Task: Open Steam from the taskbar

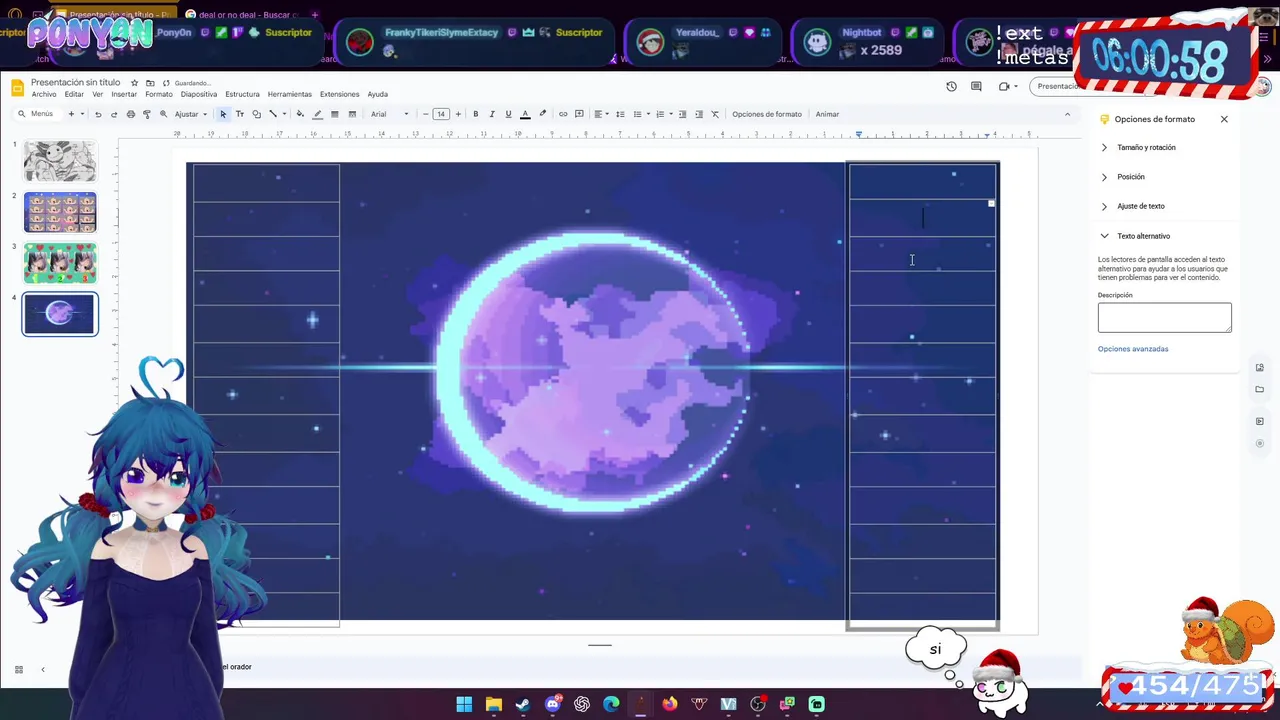Action: click(x=523, y=704)
